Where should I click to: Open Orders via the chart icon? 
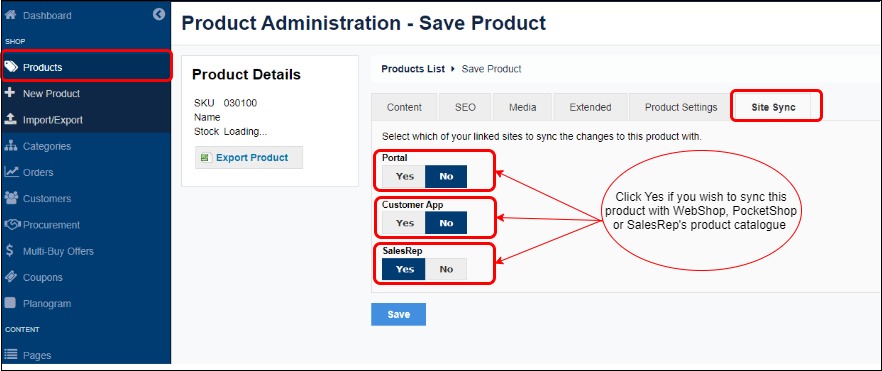[11, 171]
